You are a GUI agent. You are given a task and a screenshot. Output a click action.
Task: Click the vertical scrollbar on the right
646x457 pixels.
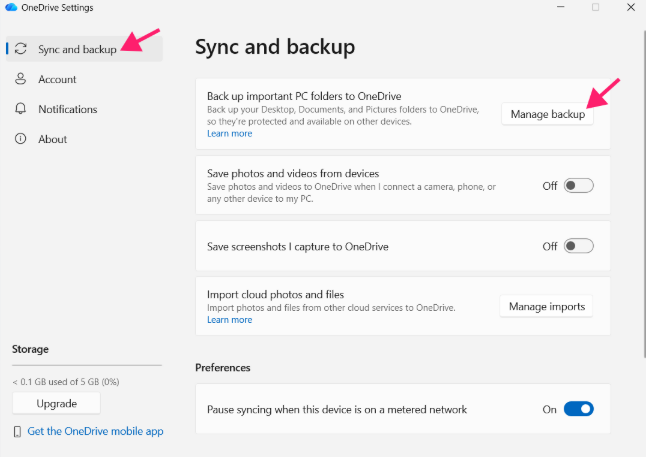click(644, 194)
